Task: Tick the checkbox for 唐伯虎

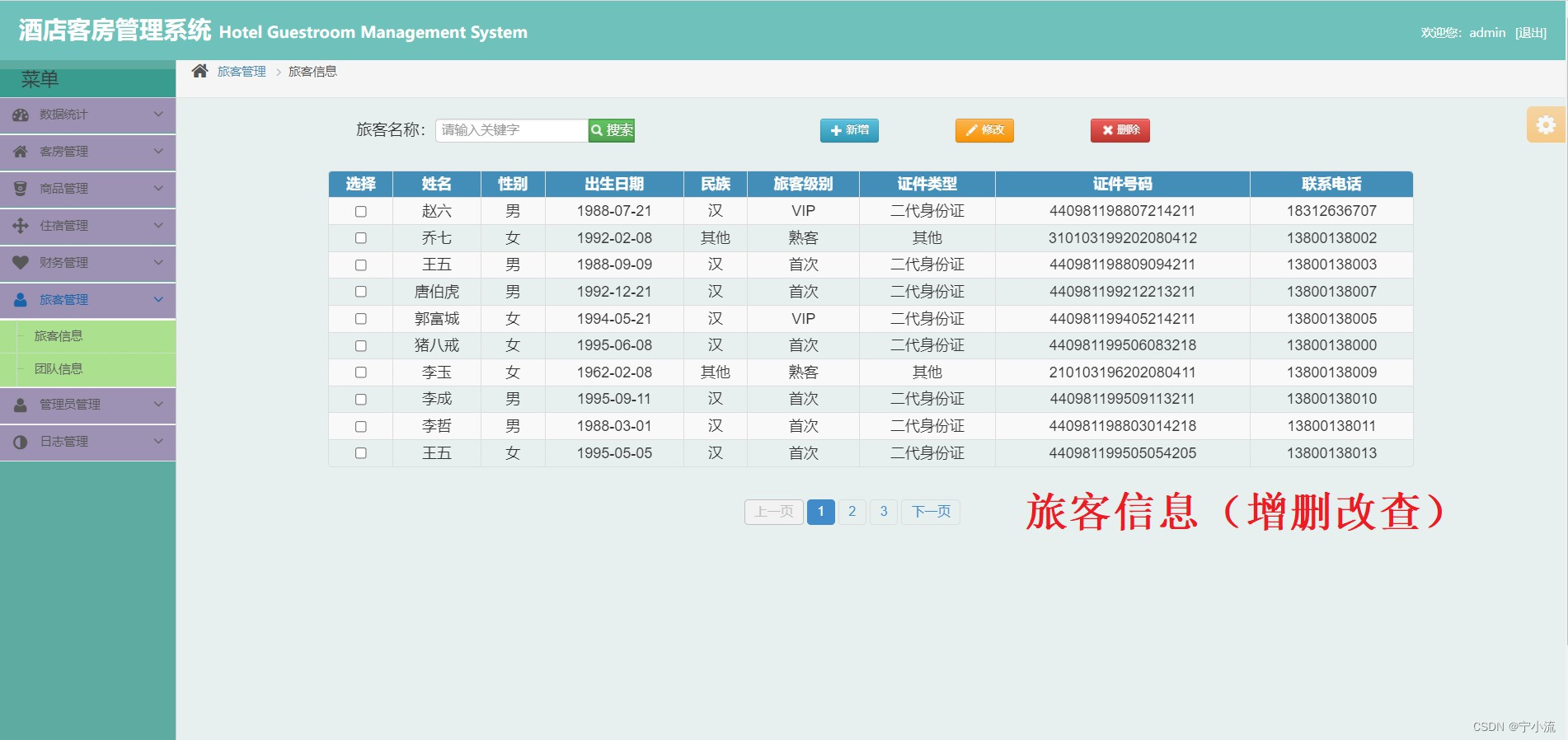Action: pos(360,292)
